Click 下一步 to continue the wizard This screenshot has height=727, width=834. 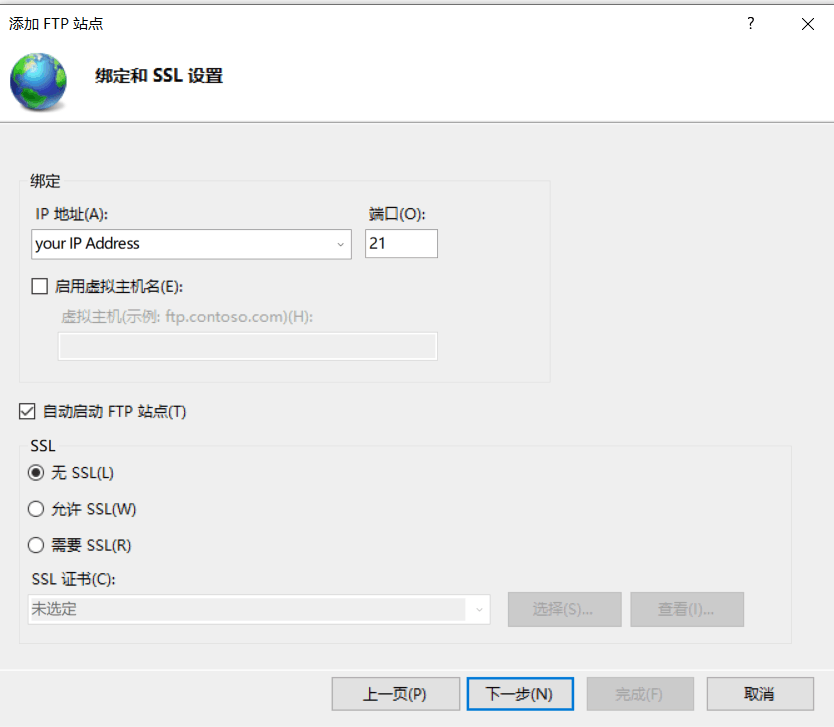tap(519, 693)
